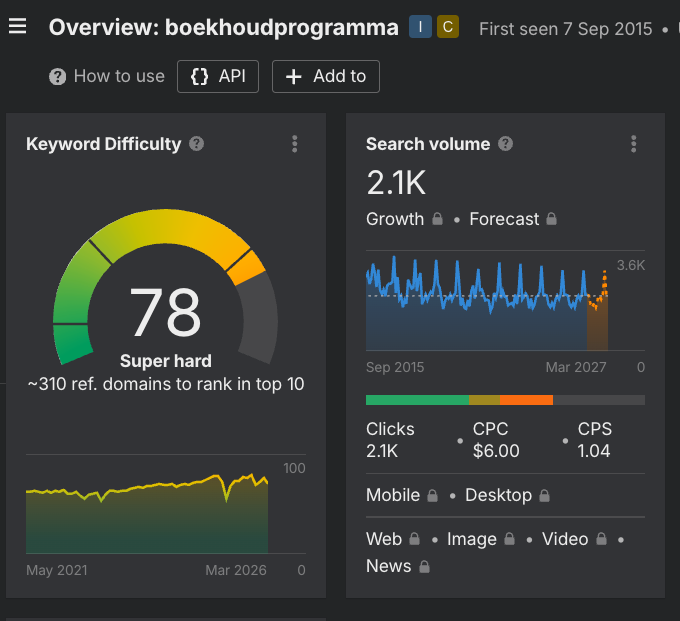Click orange segment of clicks distribution bar
680x621 pixels.
click(x=526, y=400)
